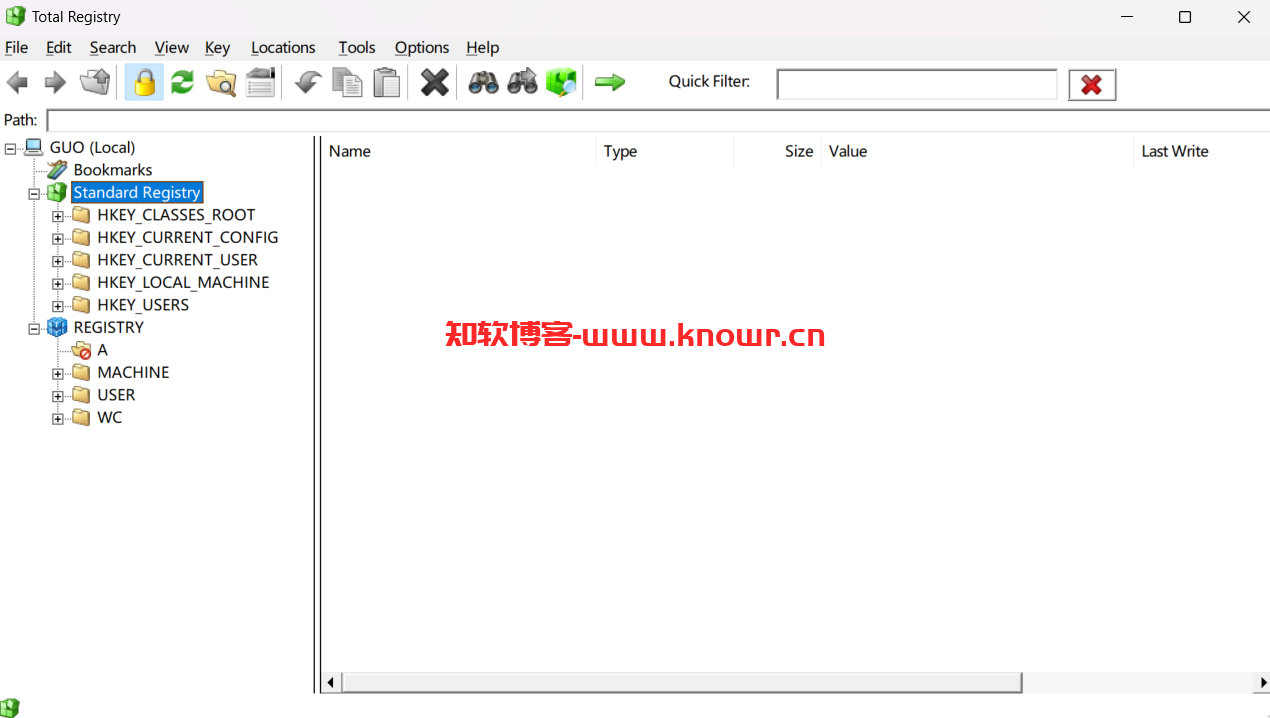This screenshot has height=718, width=1270.
Task: Expand HKEY_USERS key
Action: click(58, 306)
